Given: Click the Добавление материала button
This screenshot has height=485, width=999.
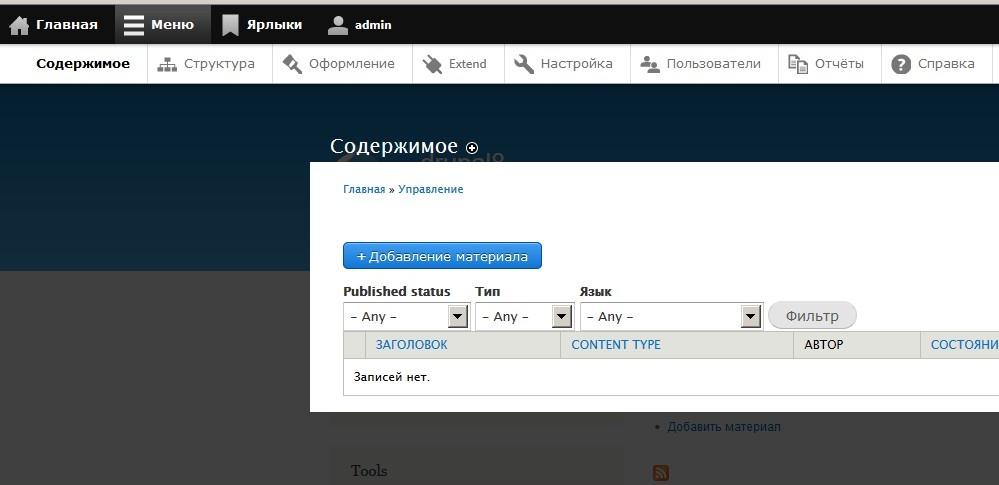Looking at the screenshot, I should [x=442, y=256].
